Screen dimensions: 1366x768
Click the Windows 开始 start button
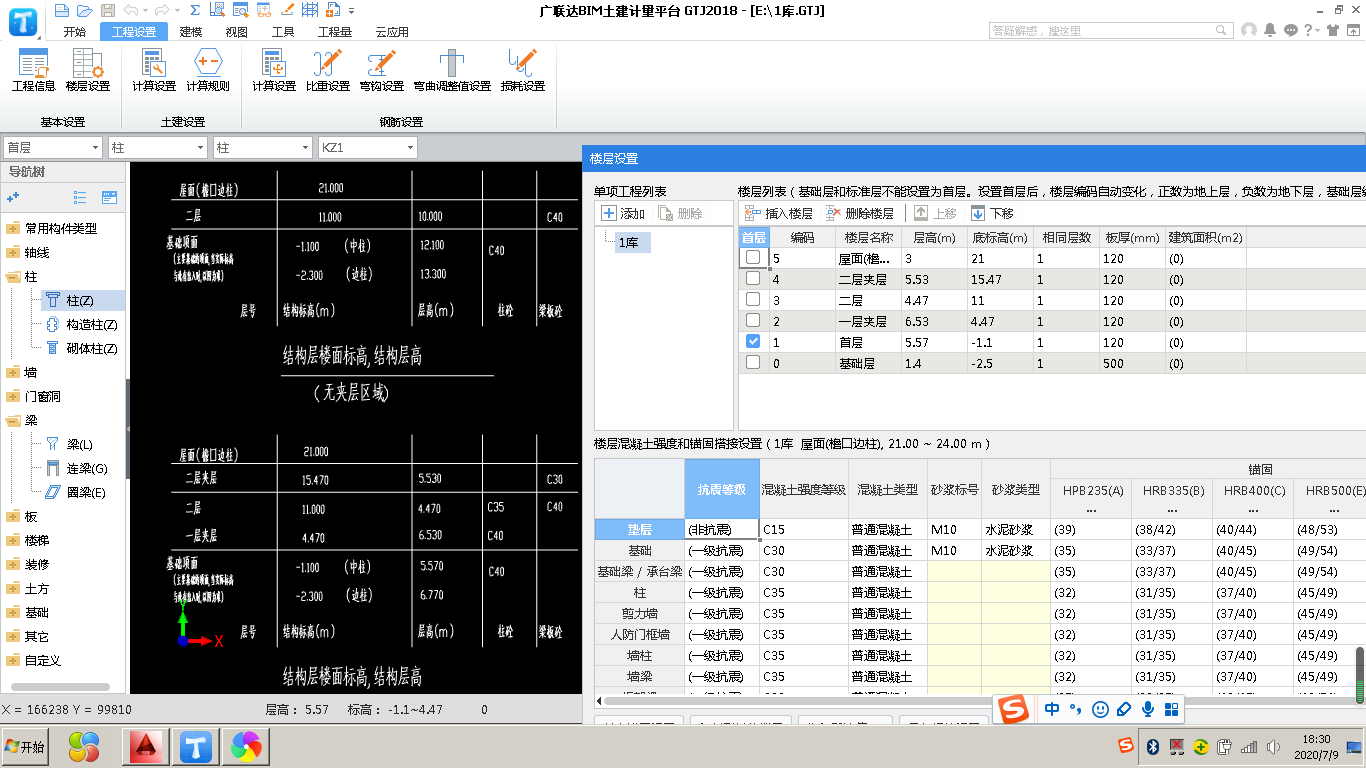[27, 746]
